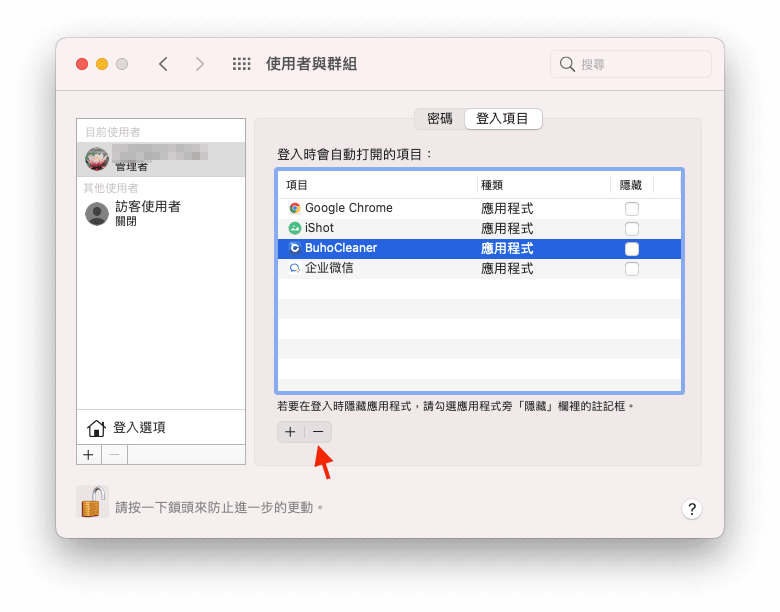Open help with the question mark

tap(691, 509)
